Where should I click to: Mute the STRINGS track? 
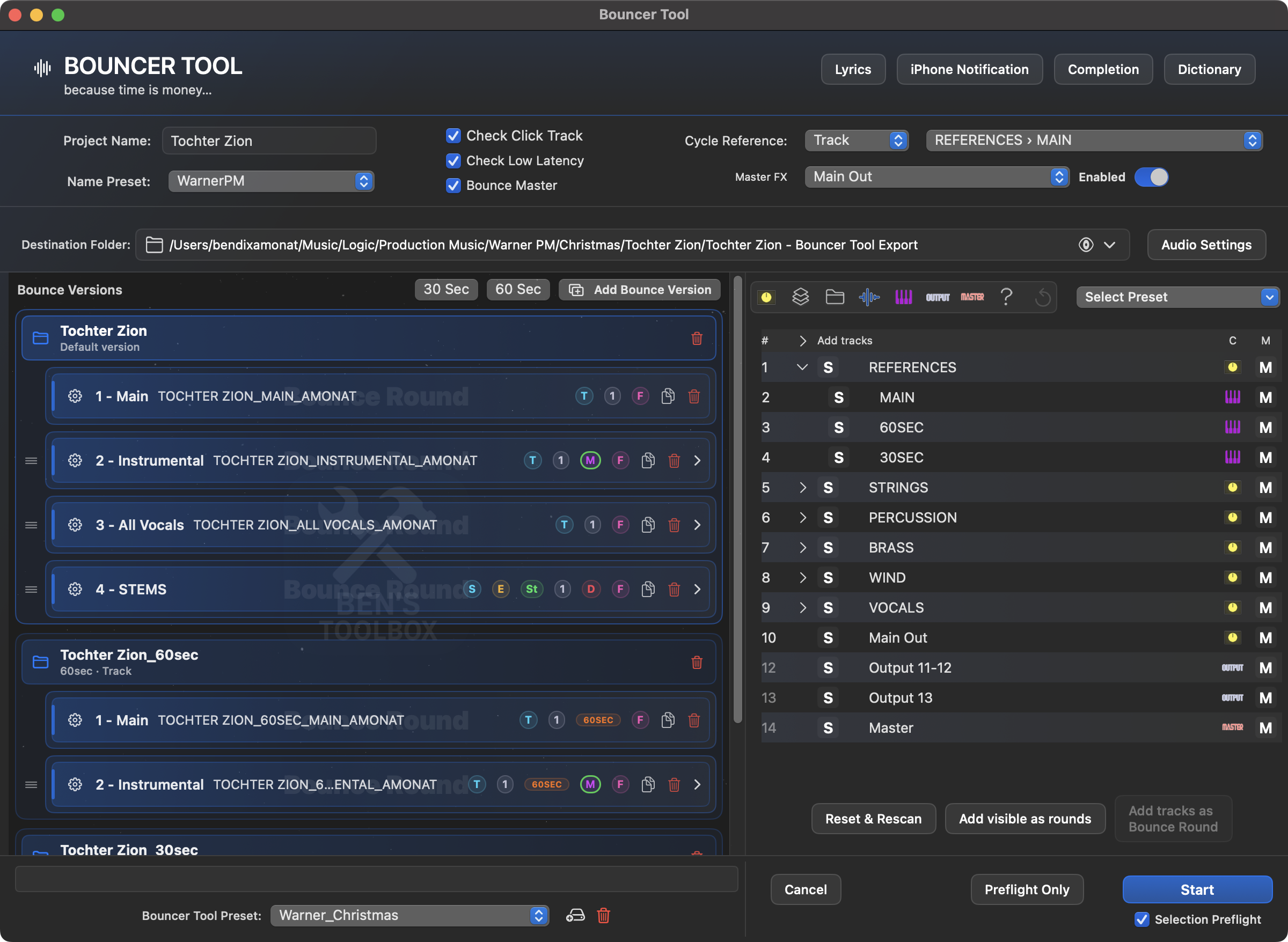pos(1265,488)
